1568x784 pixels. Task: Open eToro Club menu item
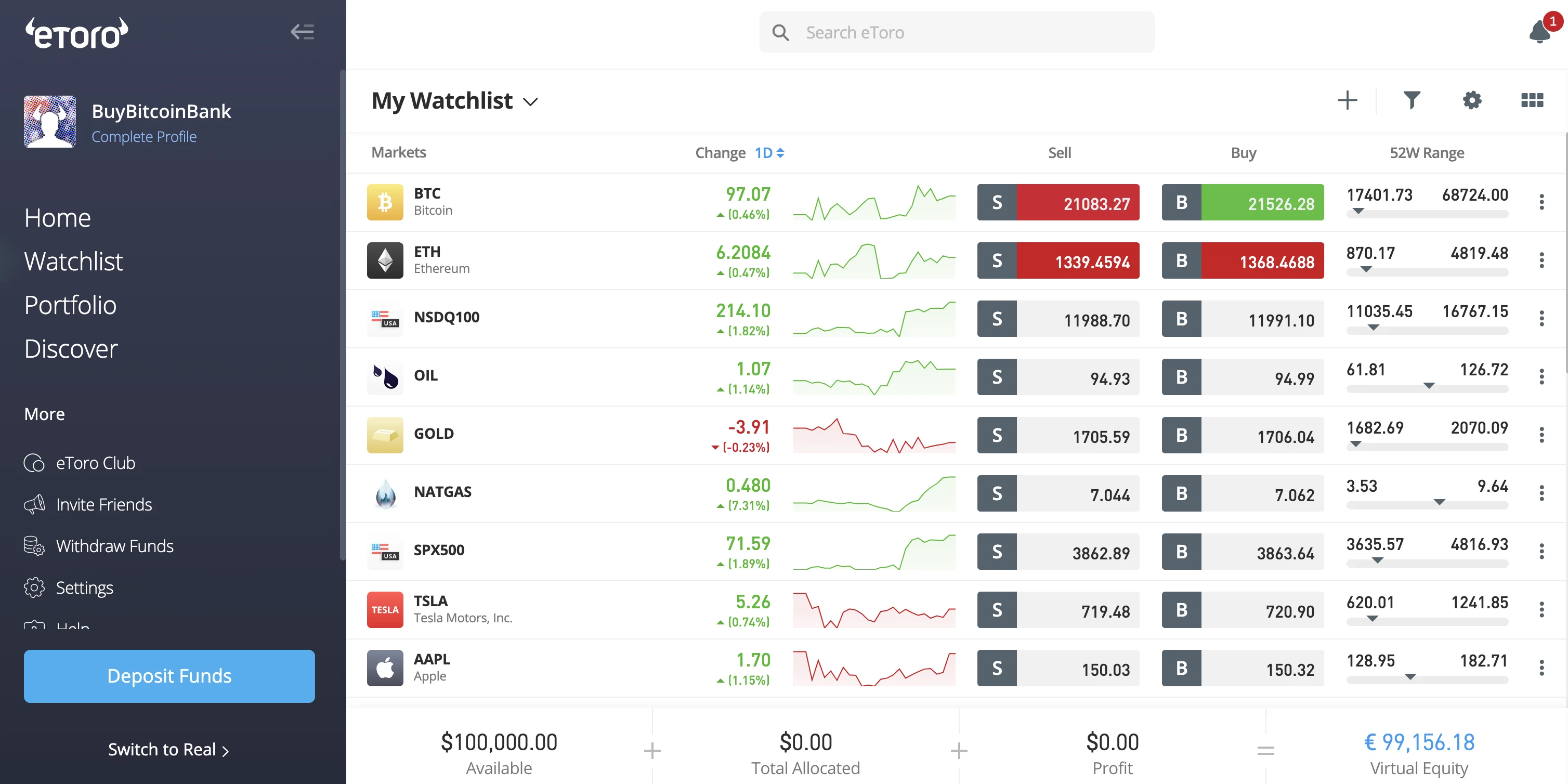(80, 463)
